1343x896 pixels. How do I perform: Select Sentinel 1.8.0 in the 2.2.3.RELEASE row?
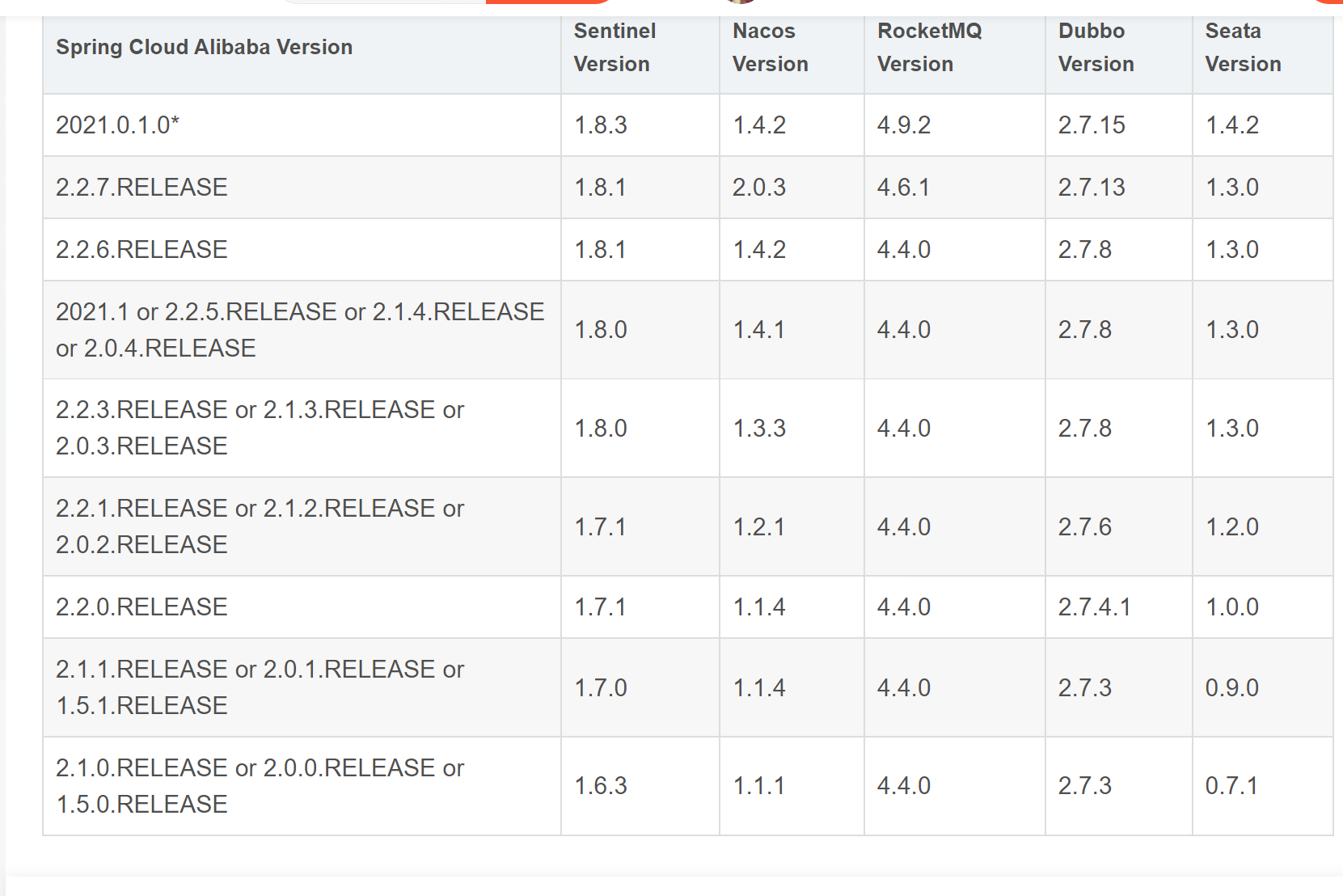pyautogui.click(x=640, y=429)
